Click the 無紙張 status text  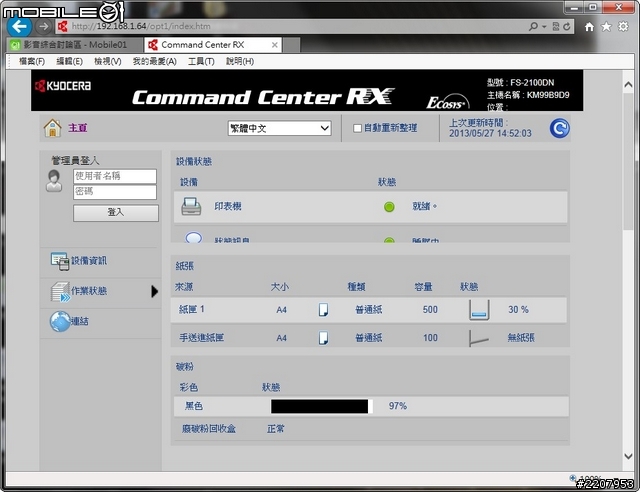tap(521, 338)
